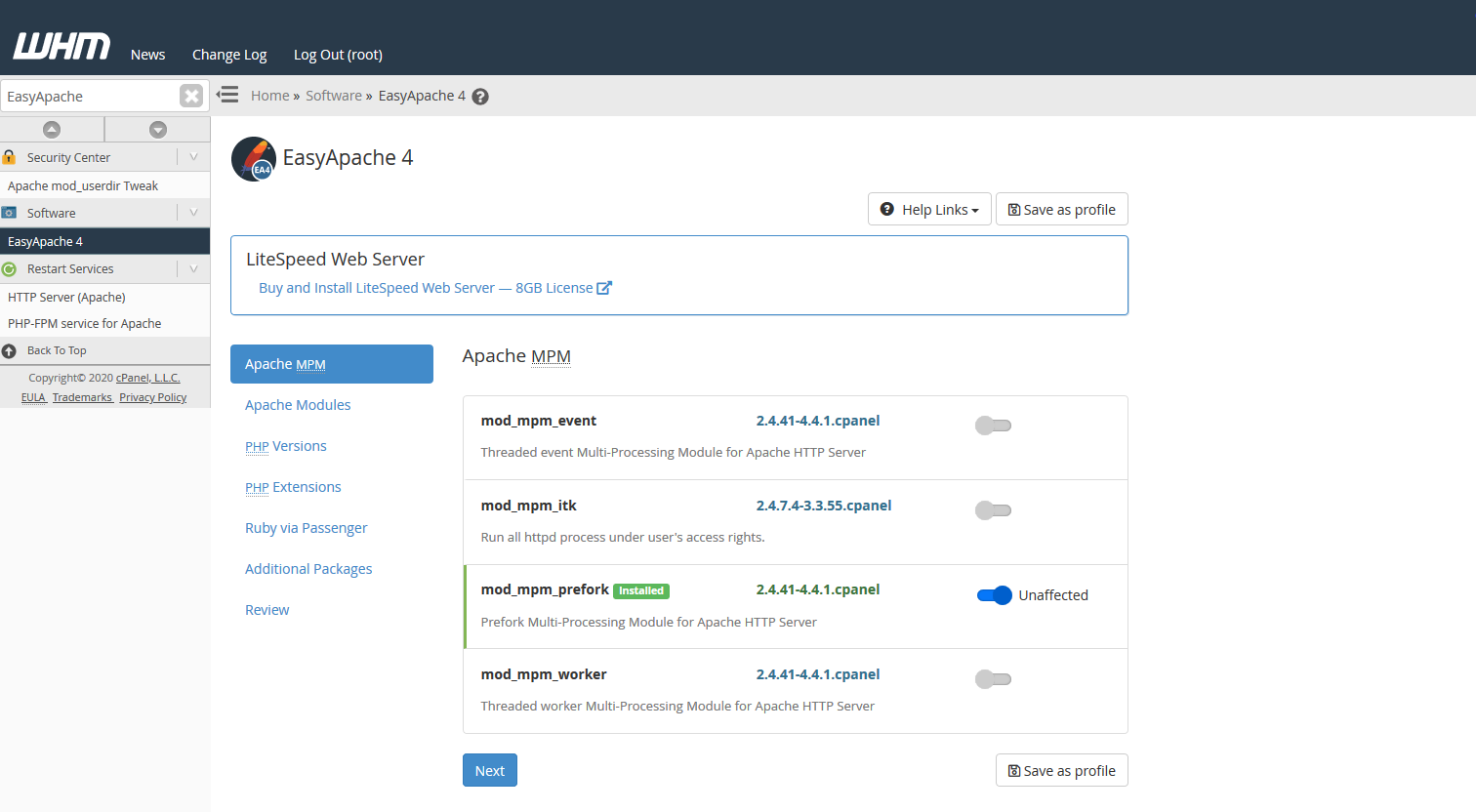Go to Software breadcrumb
The height and width of the screenshot is (812, 1476).
coord(334,96)
